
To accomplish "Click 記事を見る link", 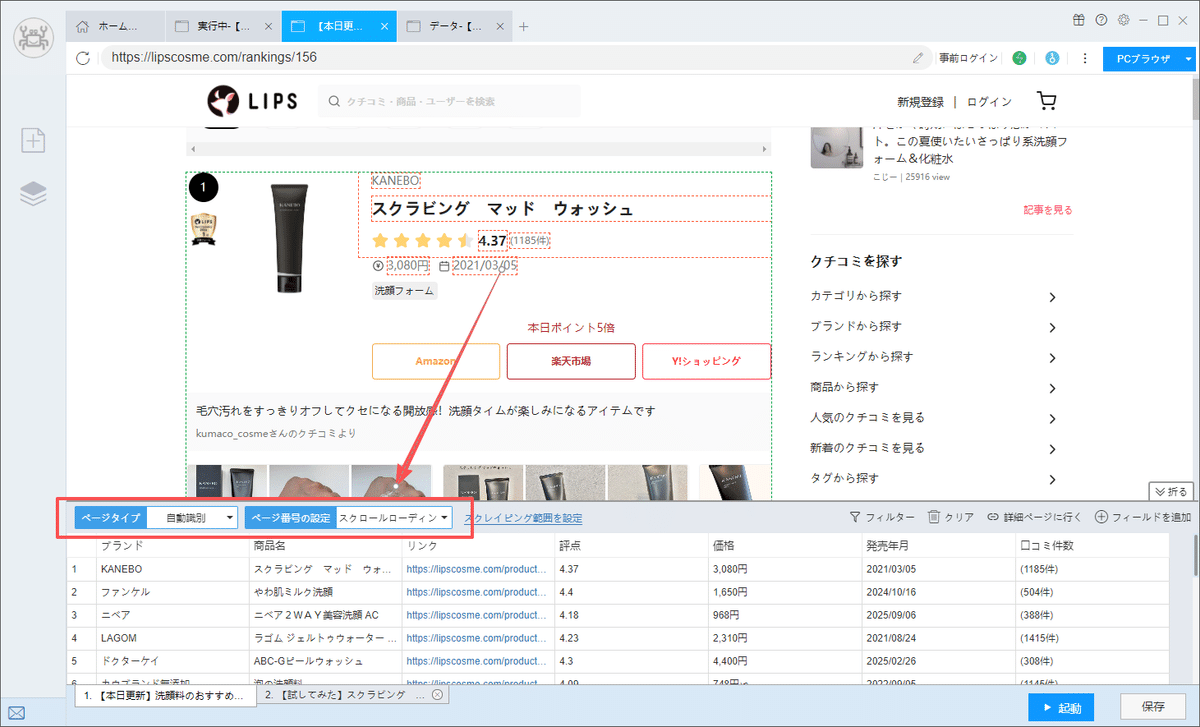I will point(1047,210).
